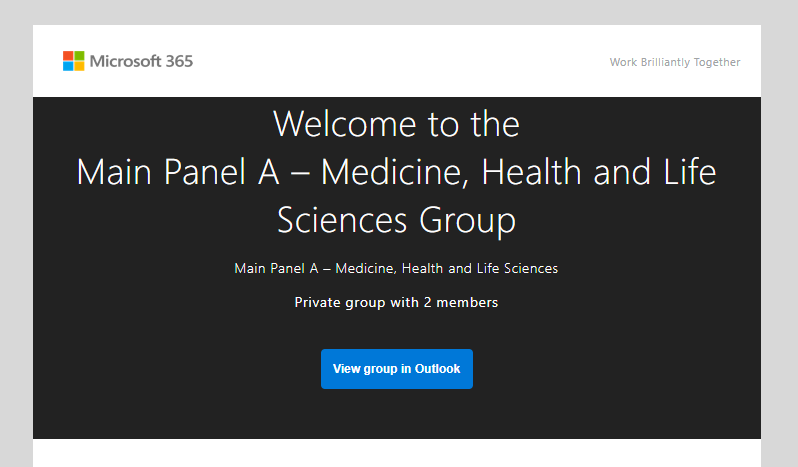Click the blank header space between logo and tagline
The width and height of the screenshot is (798, 467).
pos(400,61)
